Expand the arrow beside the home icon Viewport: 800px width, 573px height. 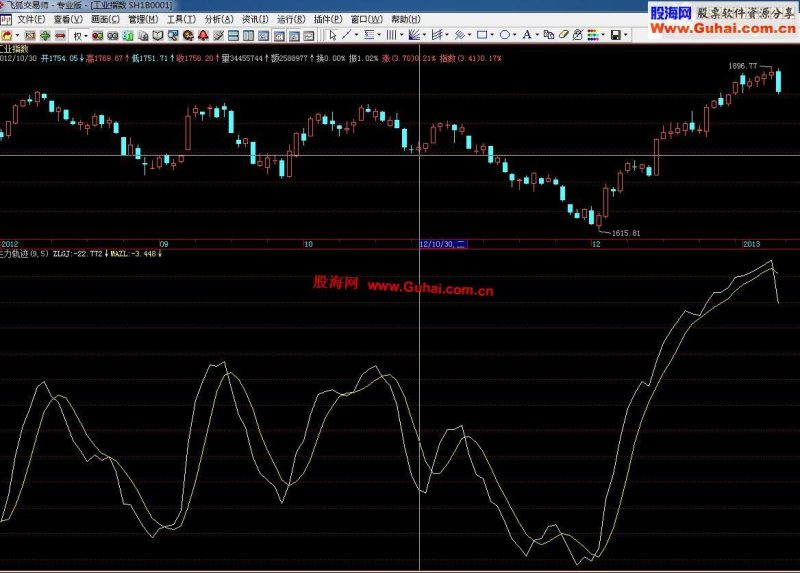pyautogui.click(x=17, y=35)
